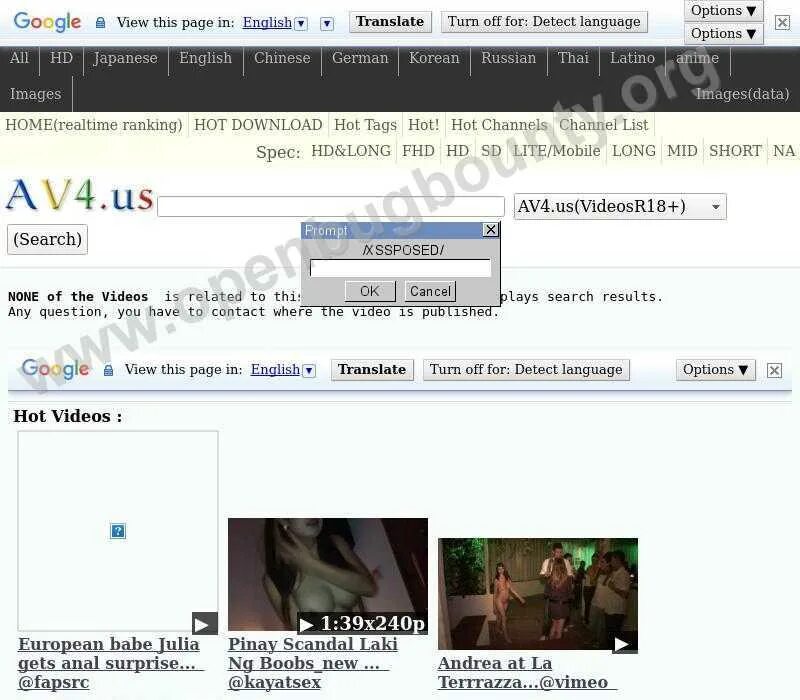Filter by HD&LONG spec
800x700 pixels.
coord(351,151)
